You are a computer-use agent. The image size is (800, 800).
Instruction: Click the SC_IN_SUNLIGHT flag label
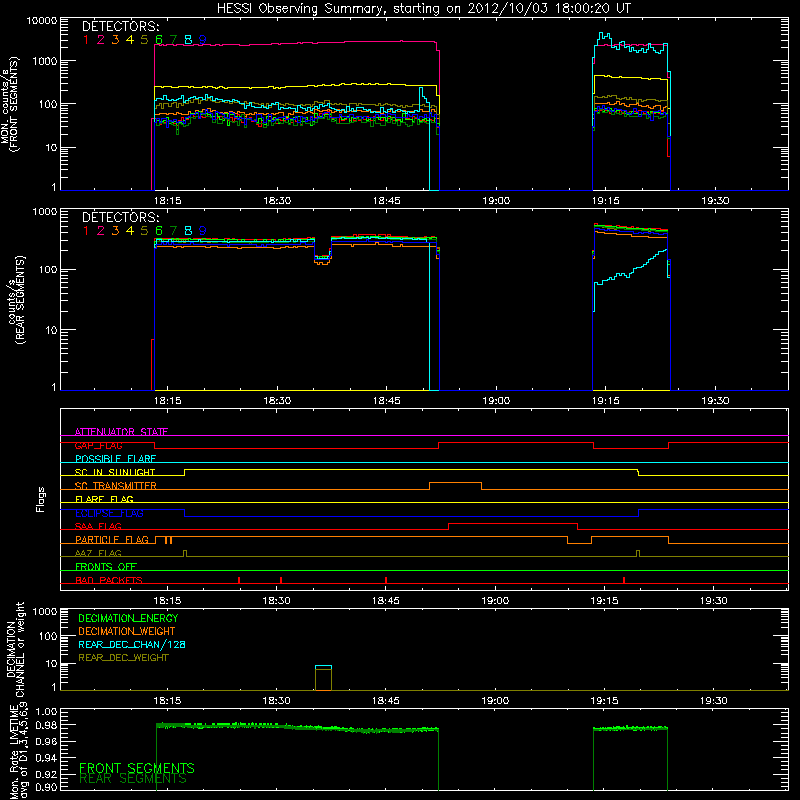(x=115, y=472)
